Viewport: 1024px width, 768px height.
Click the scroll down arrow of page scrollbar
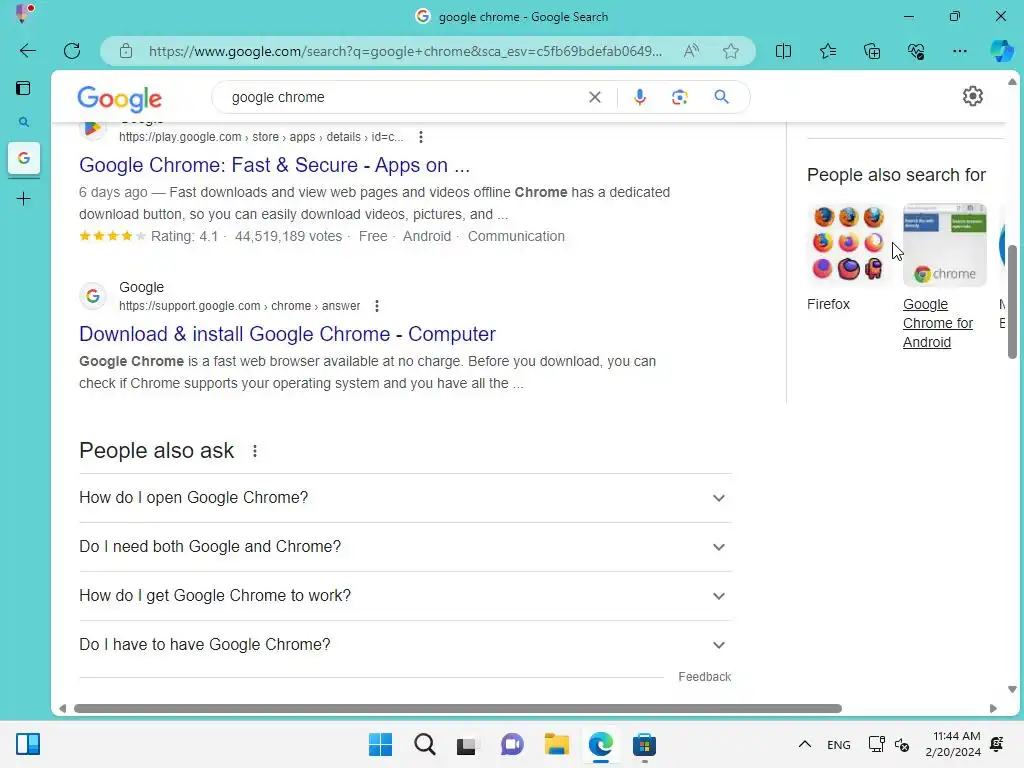(1012, 689)
